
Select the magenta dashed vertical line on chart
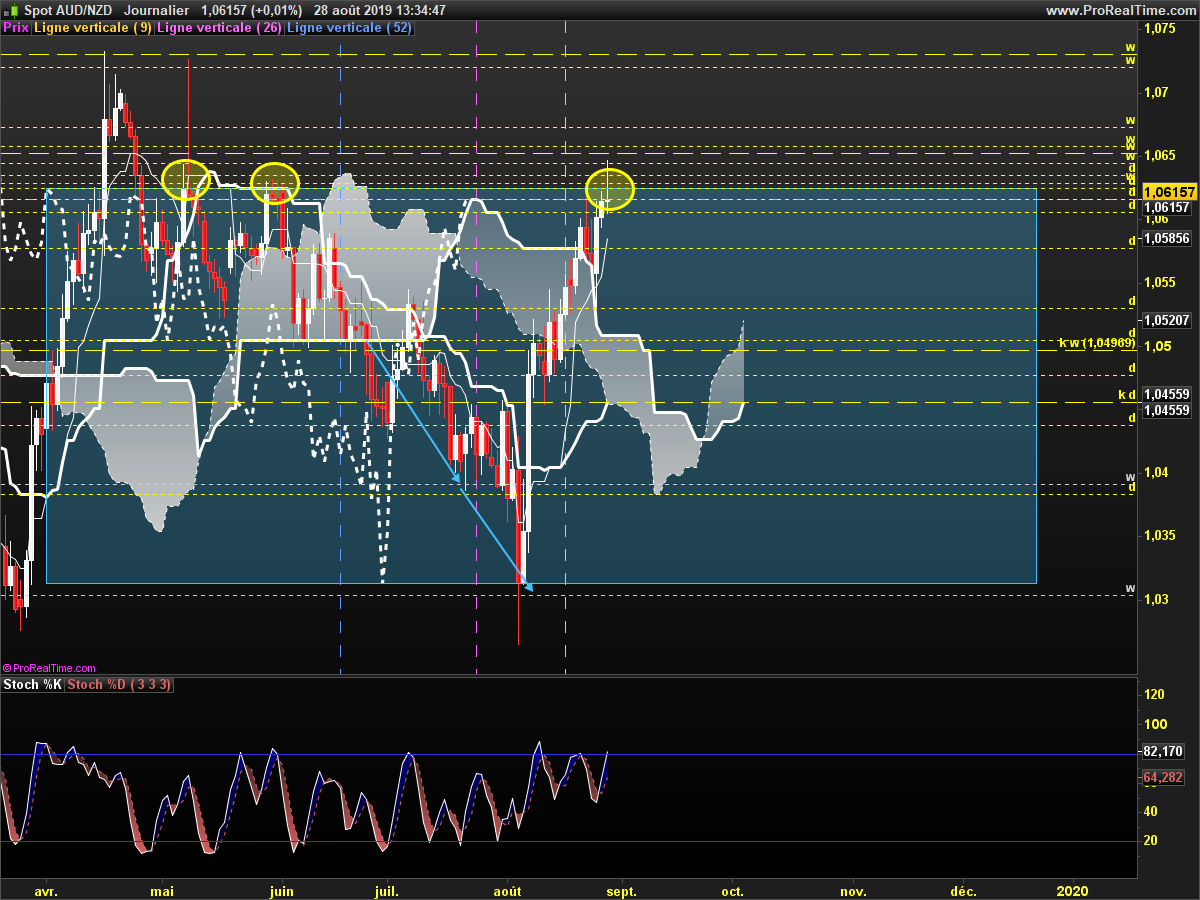[476, 350]
